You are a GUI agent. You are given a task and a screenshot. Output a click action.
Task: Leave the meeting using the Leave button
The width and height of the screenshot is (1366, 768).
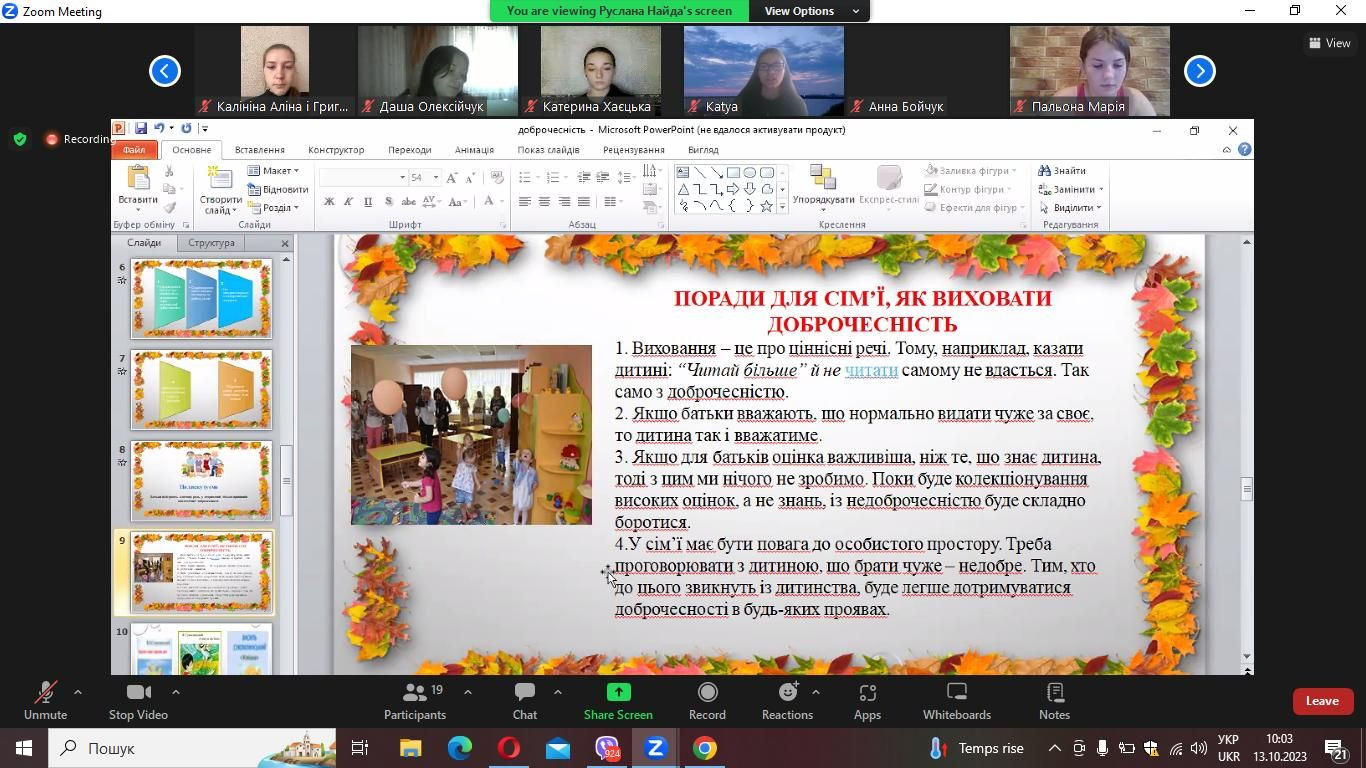click(1321, 701)
